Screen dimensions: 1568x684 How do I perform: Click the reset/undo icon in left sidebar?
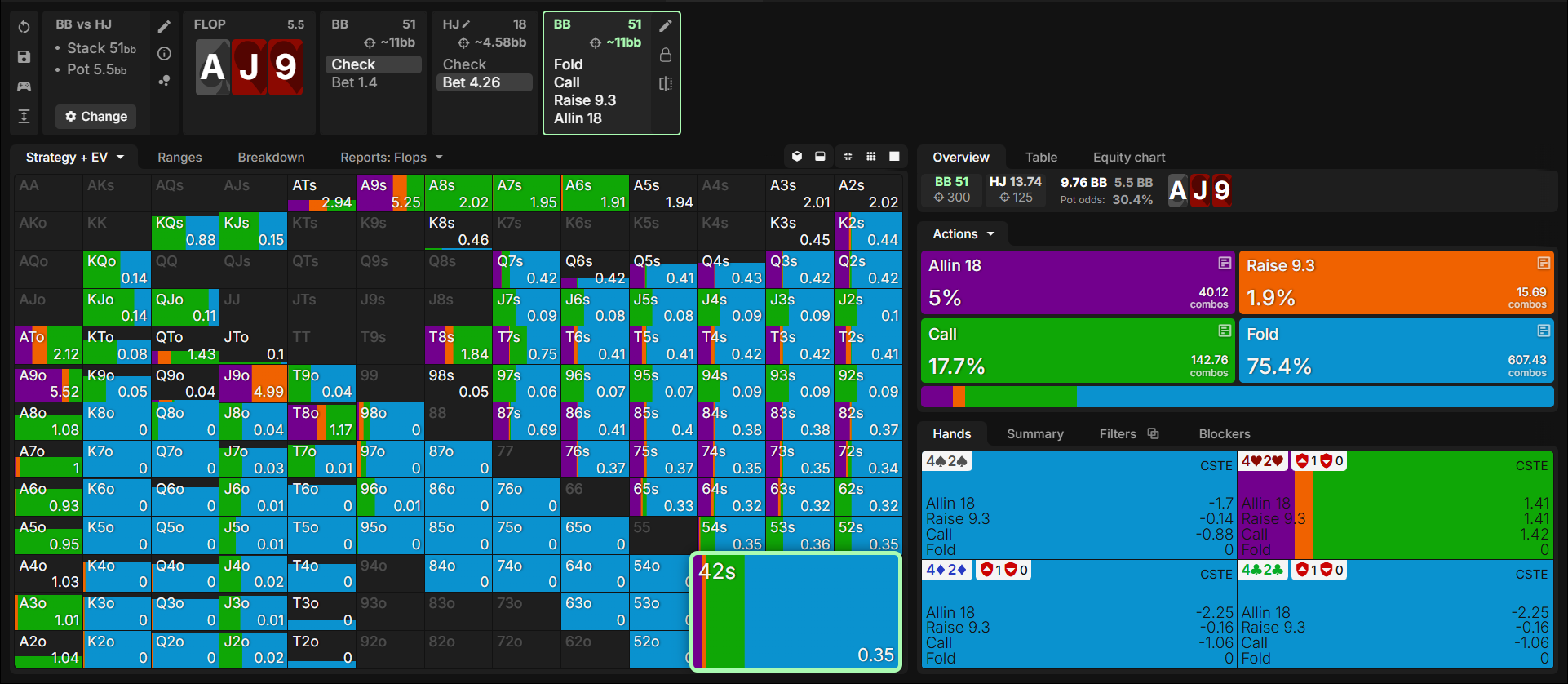point(24,27)
